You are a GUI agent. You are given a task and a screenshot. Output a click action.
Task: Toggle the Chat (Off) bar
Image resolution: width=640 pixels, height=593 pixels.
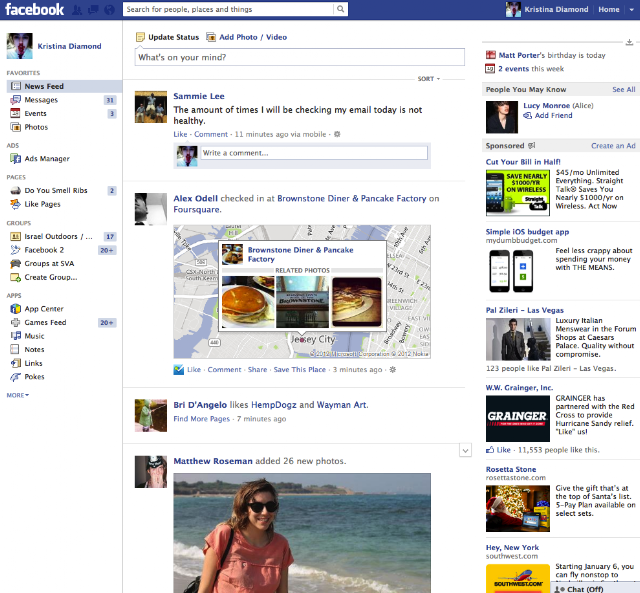click(x=596, y=588)
